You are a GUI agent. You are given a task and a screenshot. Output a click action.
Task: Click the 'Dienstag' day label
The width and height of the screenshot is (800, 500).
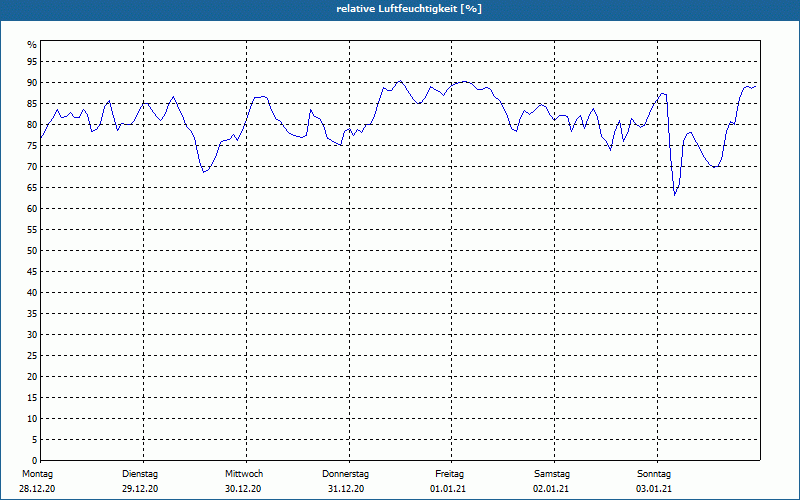(x=140, y=474)
